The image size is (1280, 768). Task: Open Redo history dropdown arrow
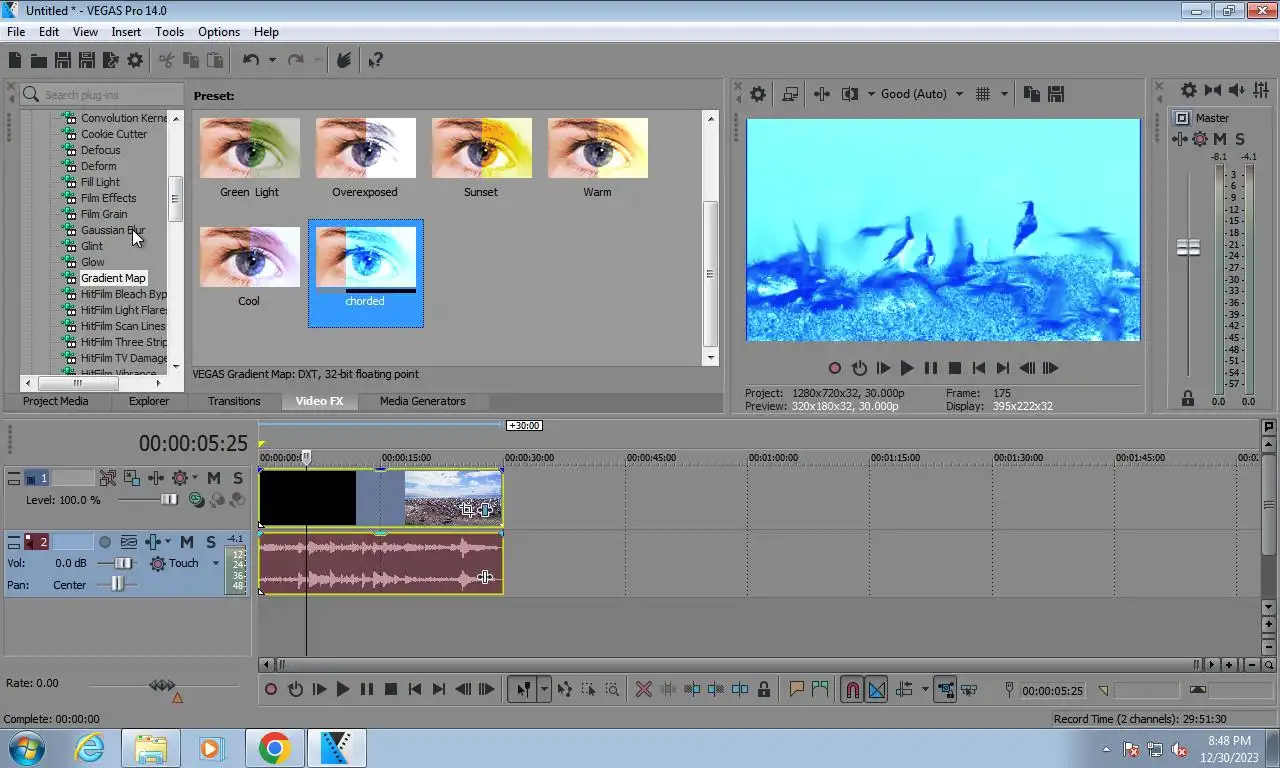[317, 60]
